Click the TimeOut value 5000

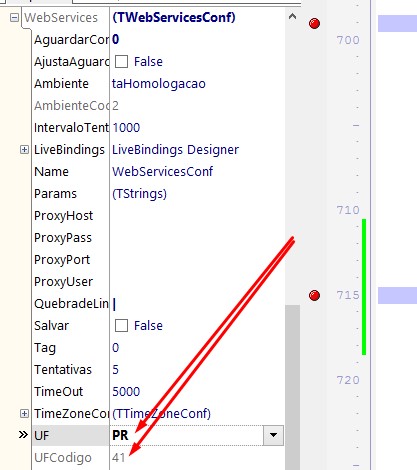coord(126,392)
